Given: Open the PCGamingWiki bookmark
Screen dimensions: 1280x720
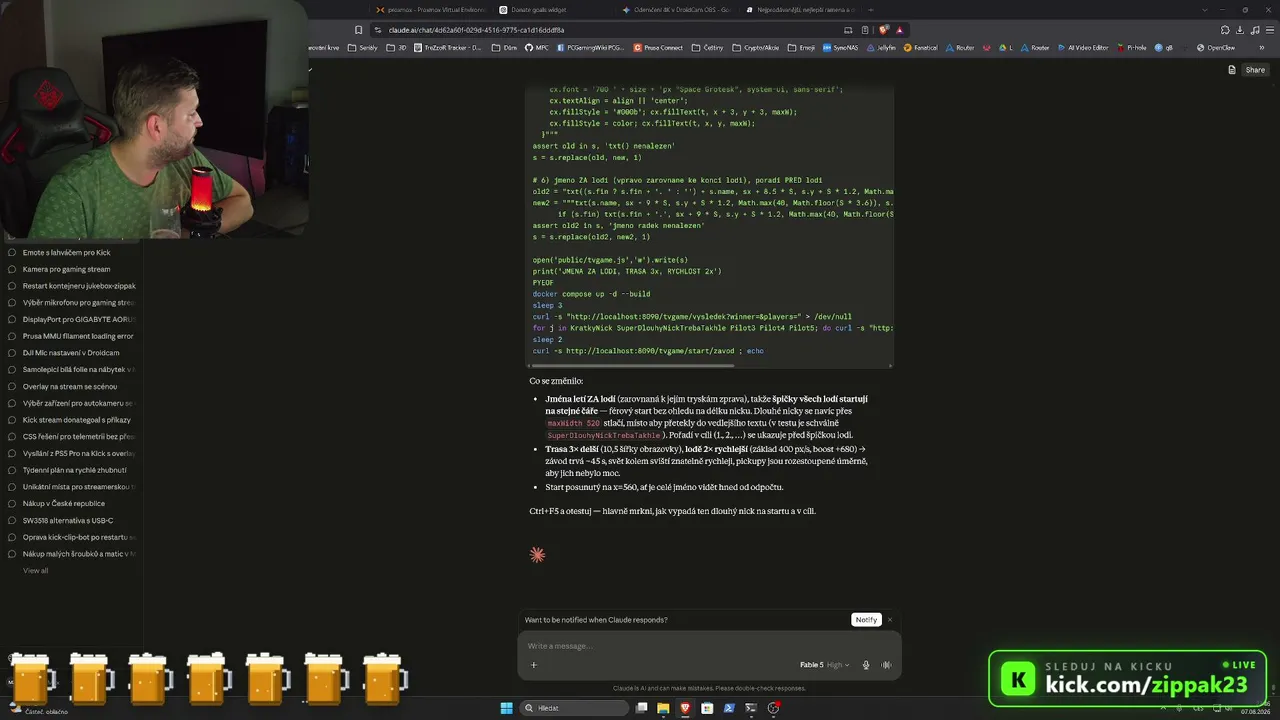Looking at the screenshot, I should coord(590,48).
